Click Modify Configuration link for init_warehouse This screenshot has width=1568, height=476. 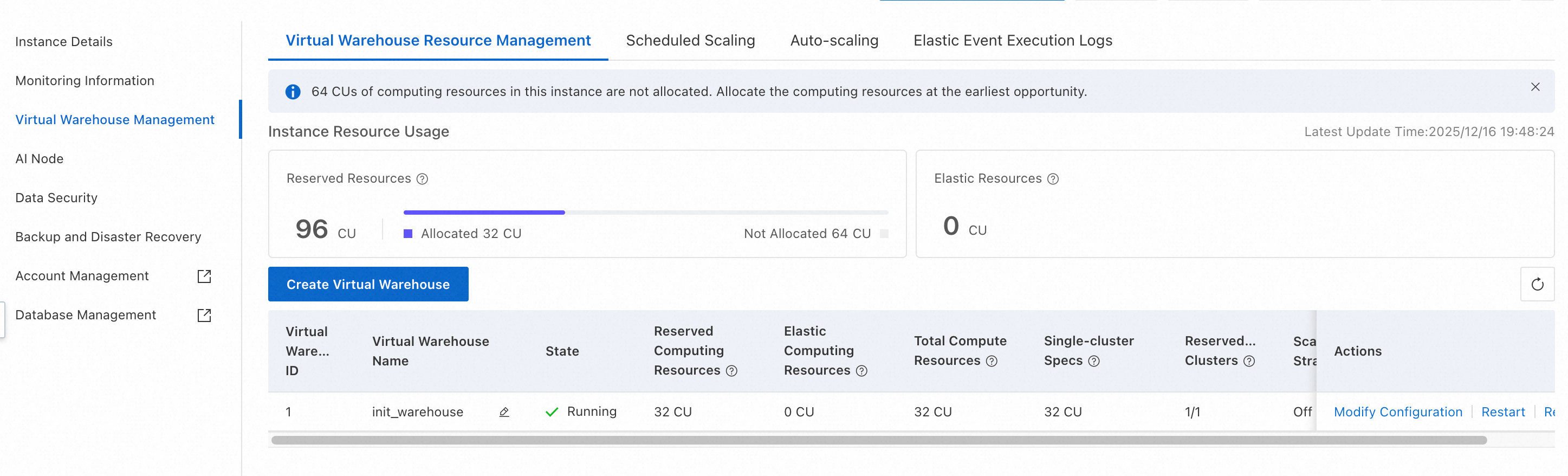1397,412
